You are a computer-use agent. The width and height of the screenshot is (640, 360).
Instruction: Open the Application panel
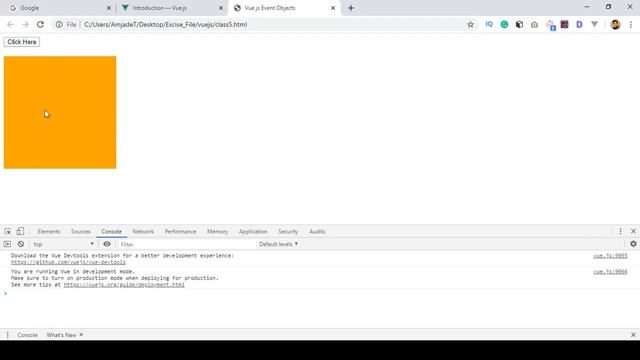[x=253, y=231]
